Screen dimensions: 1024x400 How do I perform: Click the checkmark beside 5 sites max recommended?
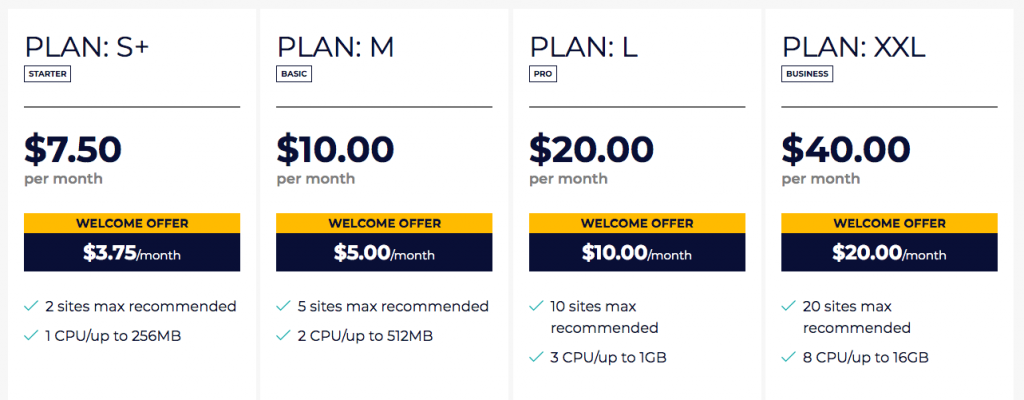pos(283,306)
